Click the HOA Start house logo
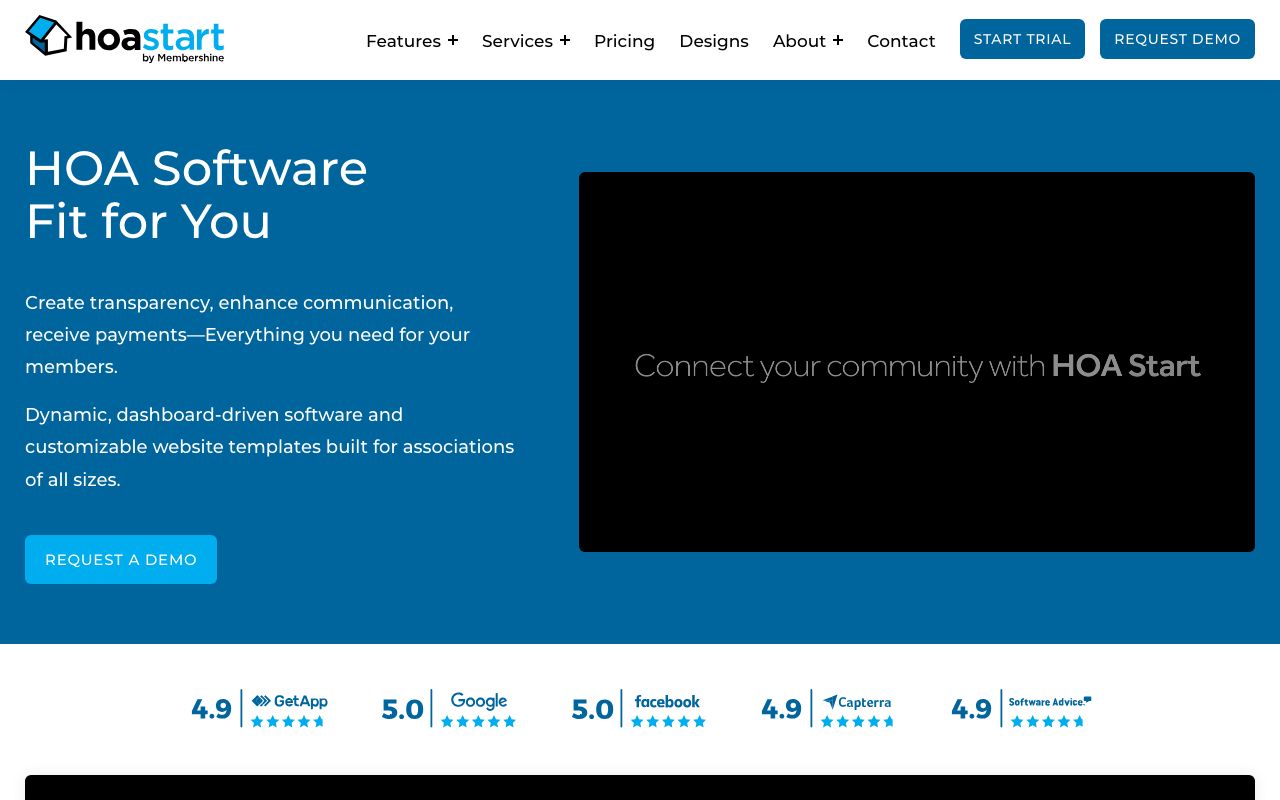 (48, 36)
